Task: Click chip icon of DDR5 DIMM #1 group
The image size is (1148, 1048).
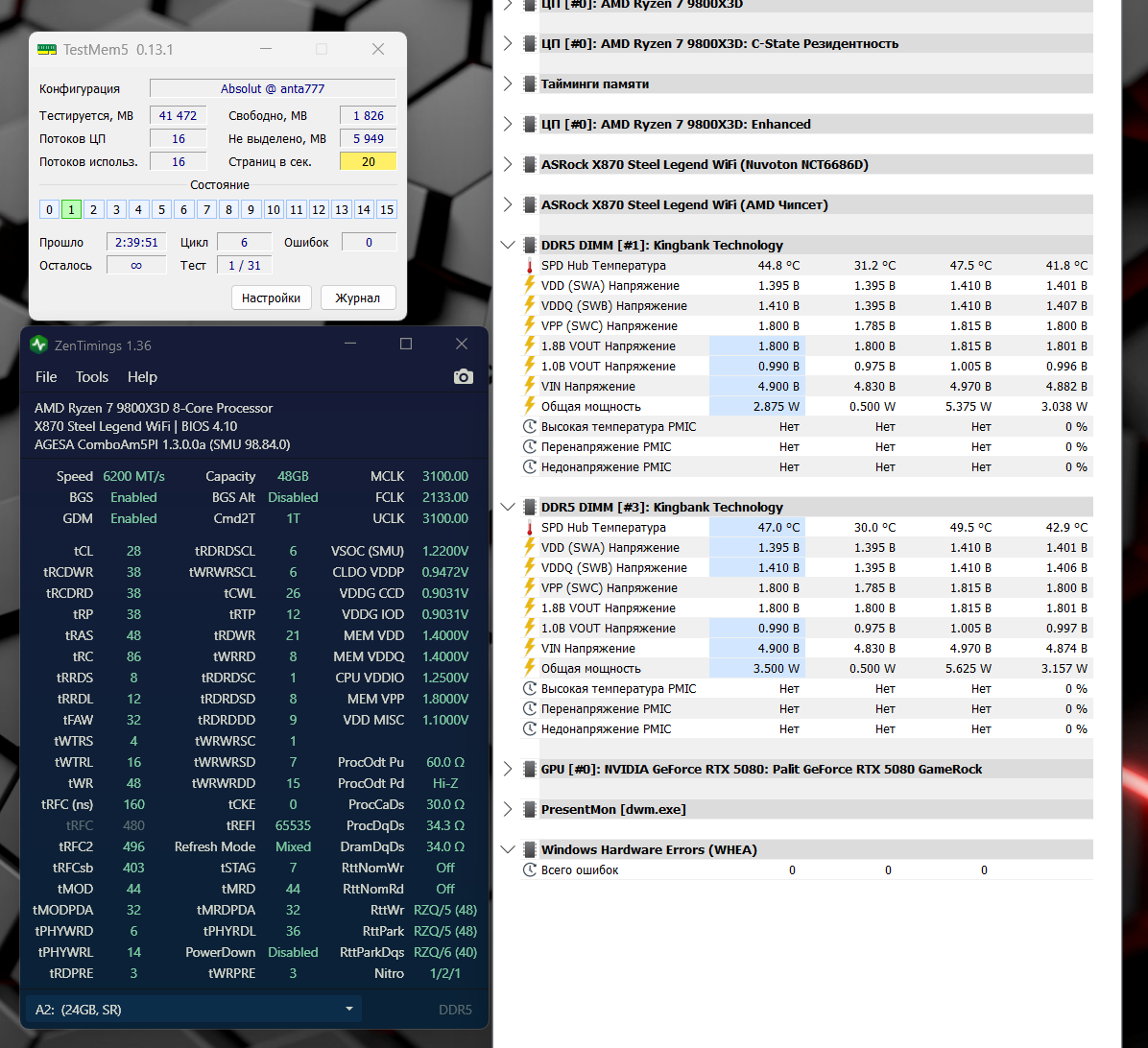Action: [529, 245]
